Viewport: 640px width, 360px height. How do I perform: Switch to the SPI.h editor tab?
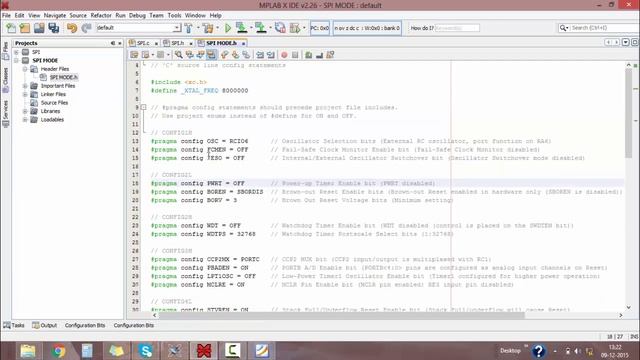point(178,43)
